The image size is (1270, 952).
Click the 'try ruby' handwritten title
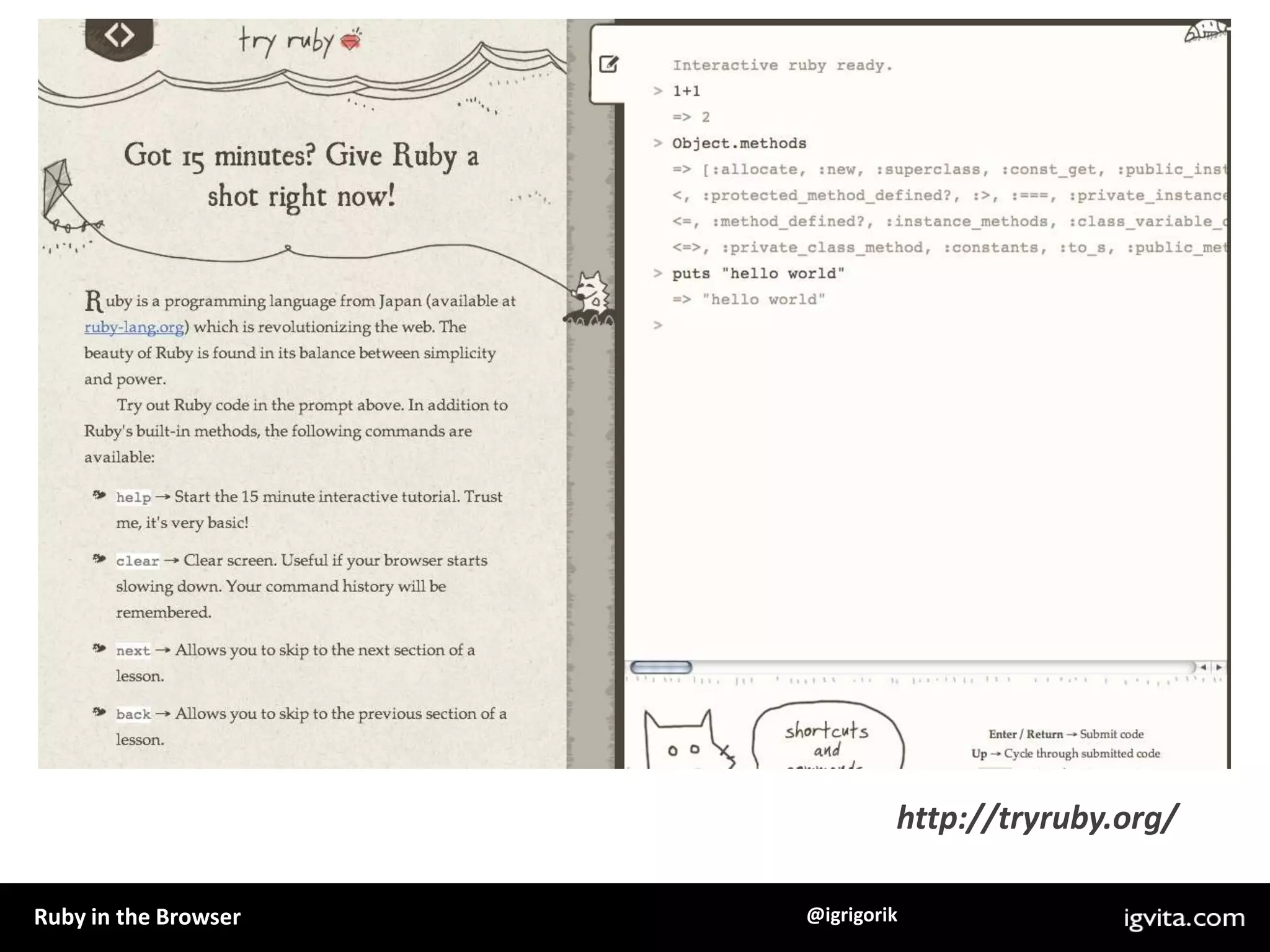point(286,42)
